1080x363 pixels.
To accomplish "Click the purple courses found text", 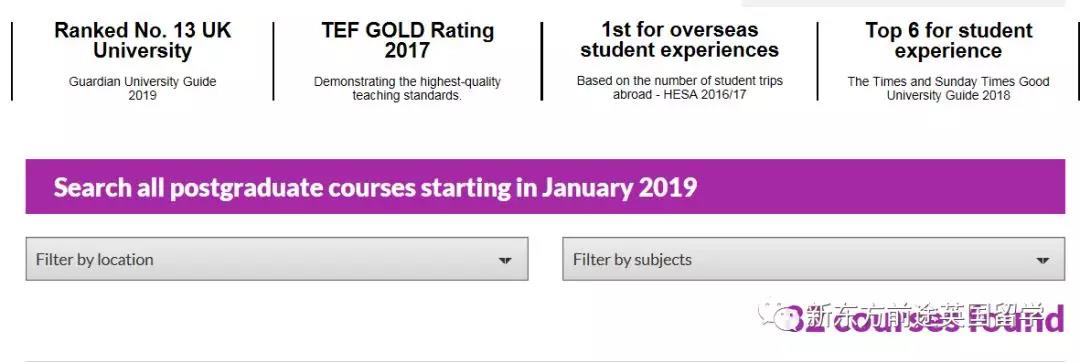I will (926, 320).
